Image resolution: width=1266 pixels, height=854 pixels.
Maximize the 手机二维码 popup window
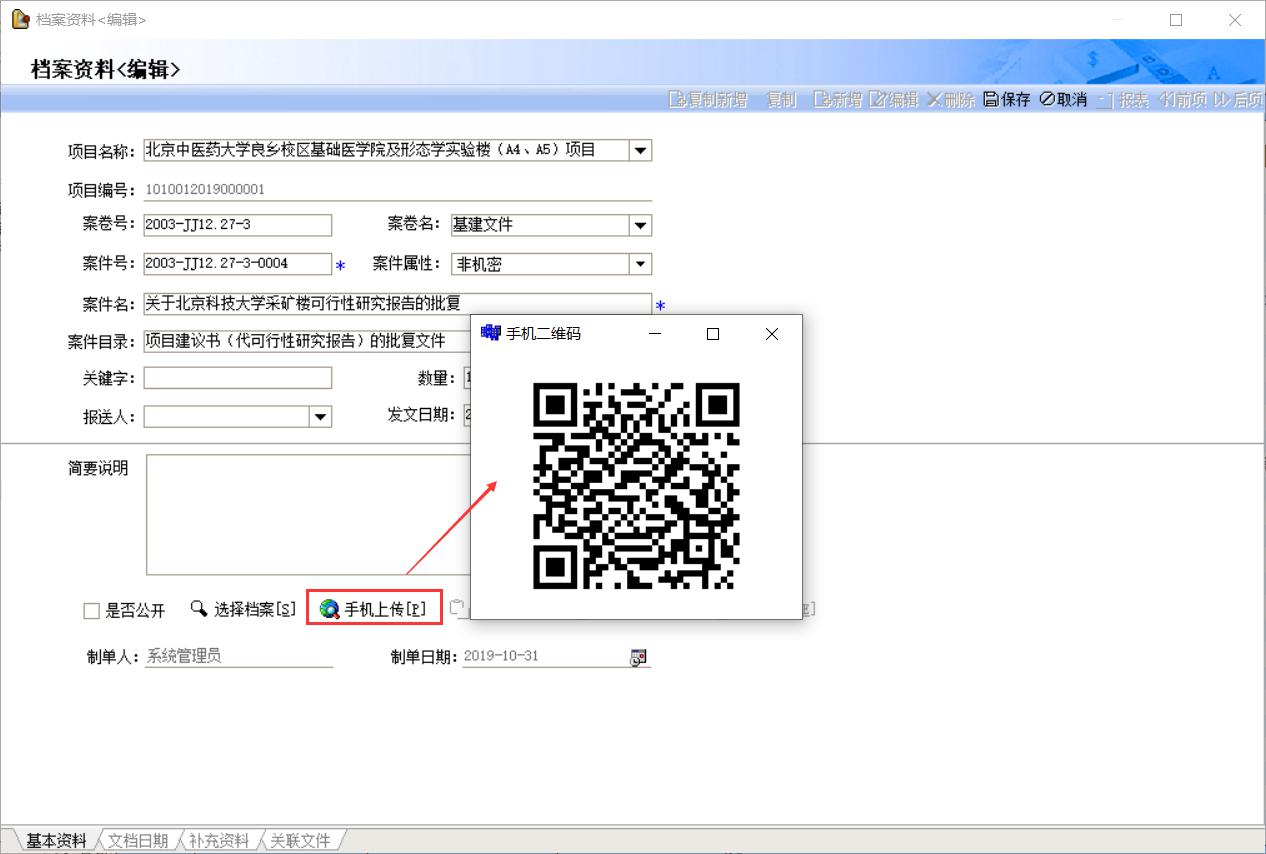713,334
